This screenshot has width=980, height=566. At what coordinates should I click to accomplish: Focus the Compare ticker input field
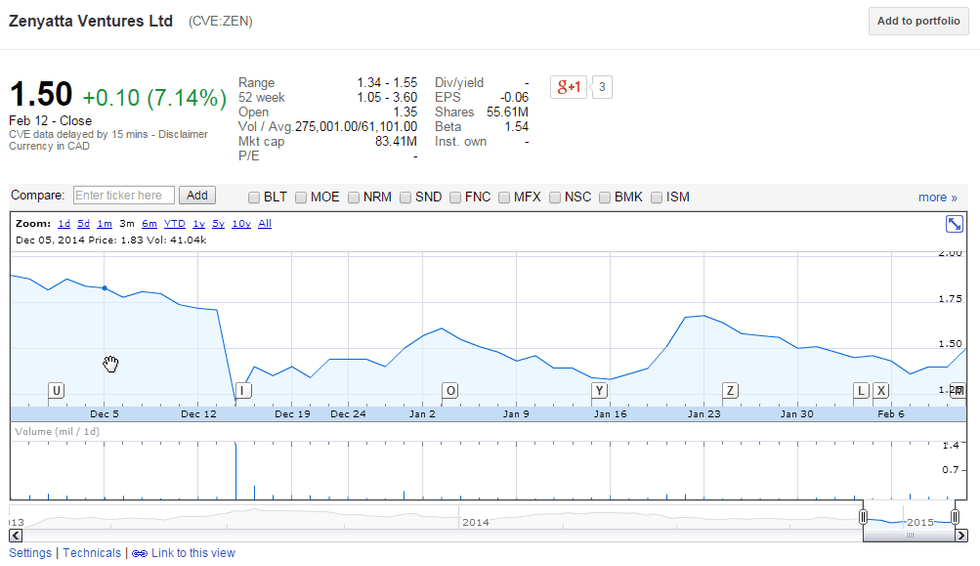(124, 196)
